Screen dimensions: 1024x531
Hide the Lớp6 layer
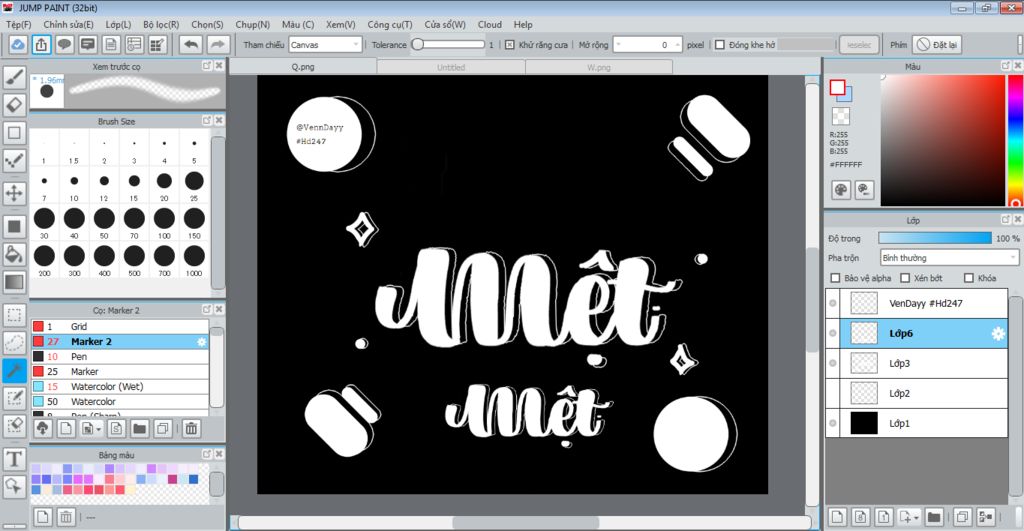833,333
